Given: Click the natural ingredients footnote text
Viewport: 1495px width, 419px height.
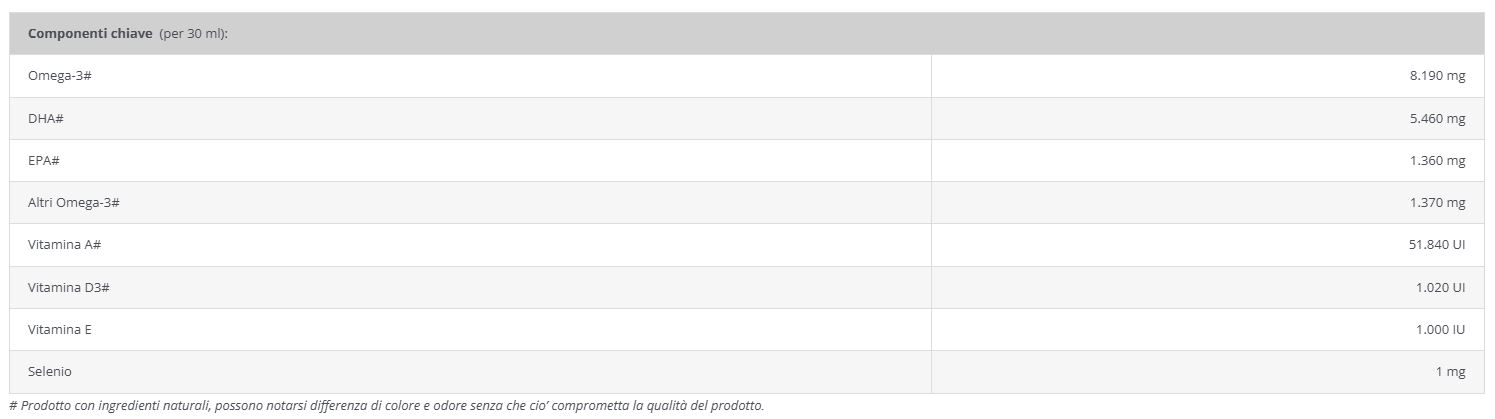Looking at the screenshot, I should (x=386, y=406).
